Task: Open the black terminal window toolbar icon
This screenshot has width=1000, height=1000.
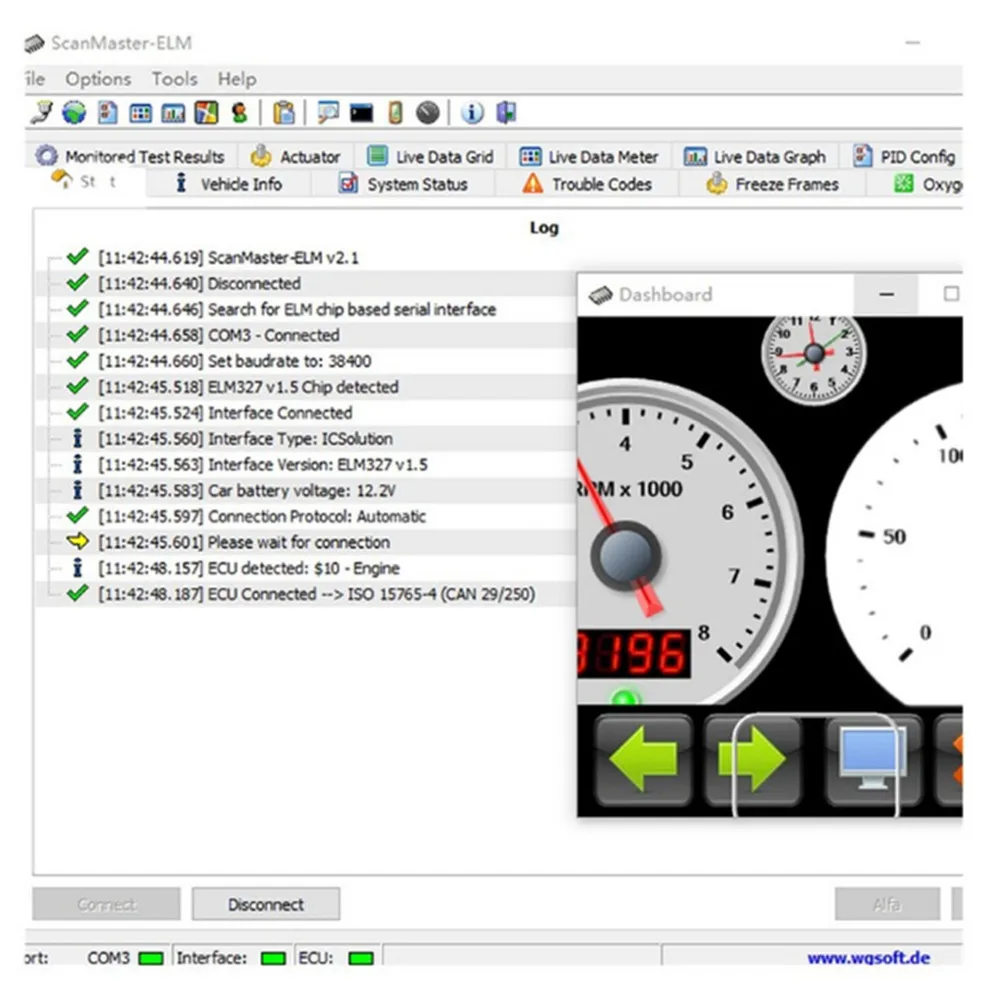Action: 362,114
